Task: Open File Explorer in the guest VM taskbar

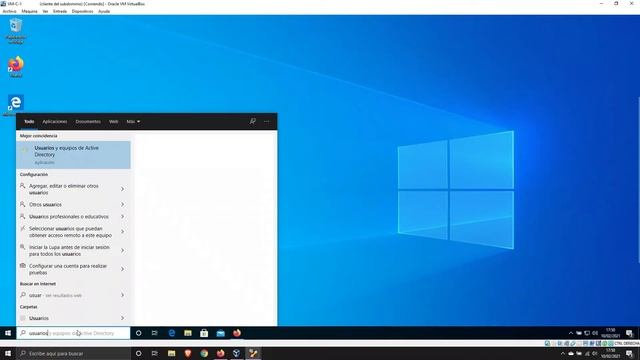Action: [x=188, y=333]
